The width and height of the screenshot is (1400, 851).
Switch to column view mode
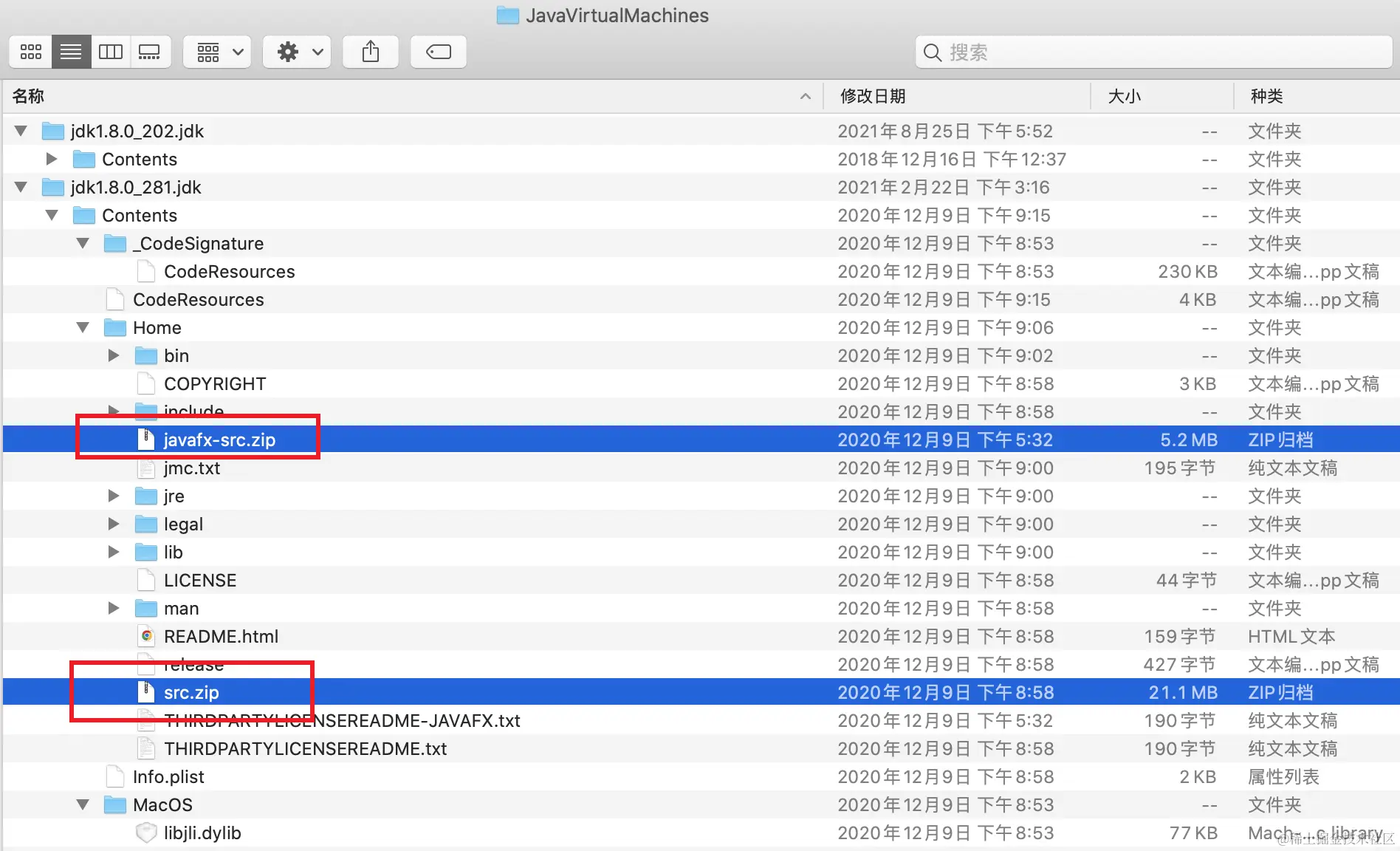[111, 52]
